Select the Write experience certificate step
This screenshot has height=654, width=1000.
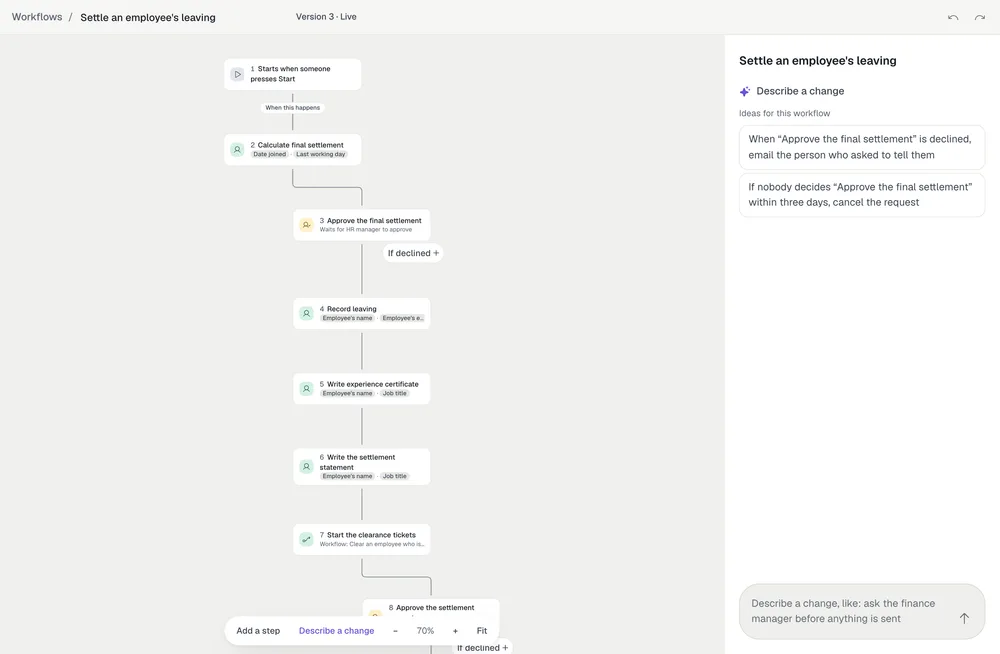362,389
